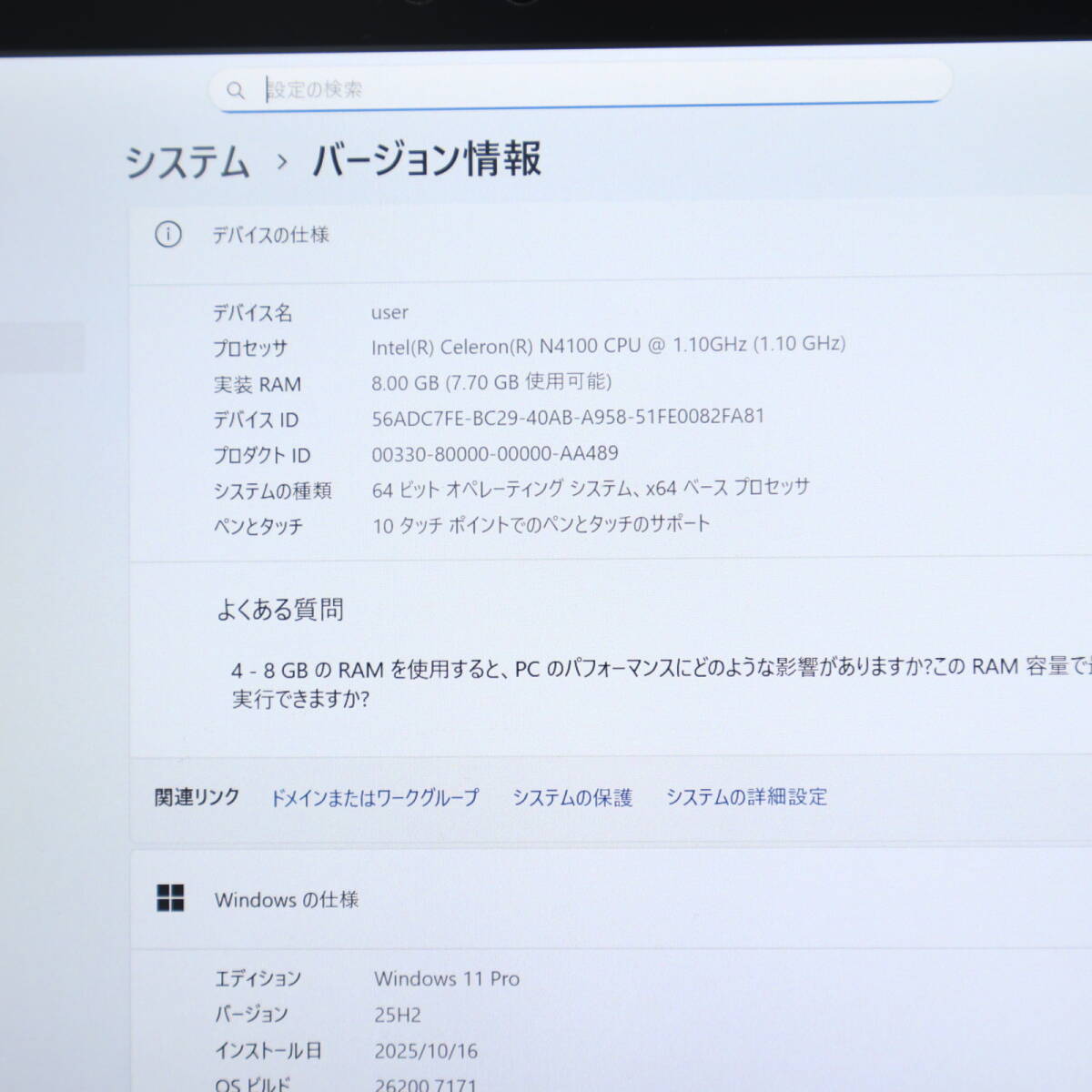Viewport: 1092px width, 1092px height.
Task: Click the 実装 RAM label
Action: 257,384
